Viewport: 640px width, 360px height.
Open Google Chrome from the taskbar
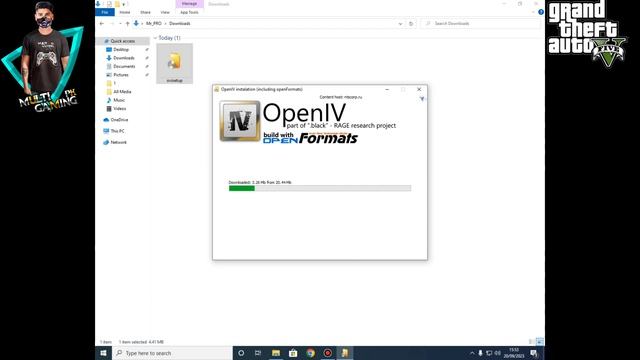tap(311, 353)
